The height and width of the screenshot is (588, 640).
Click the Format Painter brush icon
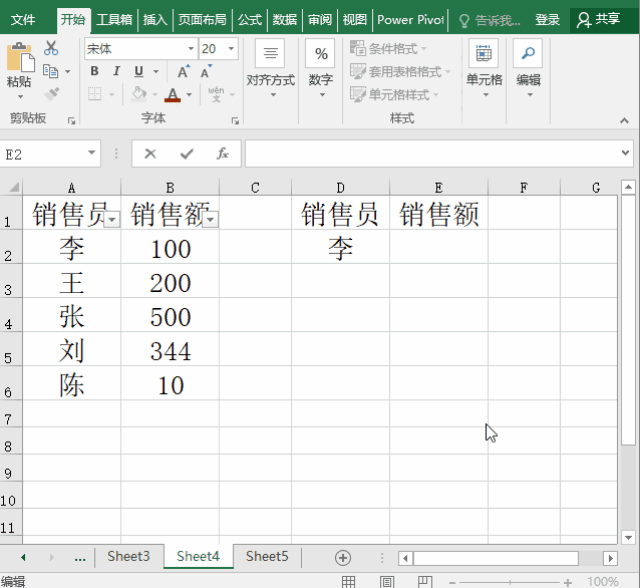click(x=51, y=94)
